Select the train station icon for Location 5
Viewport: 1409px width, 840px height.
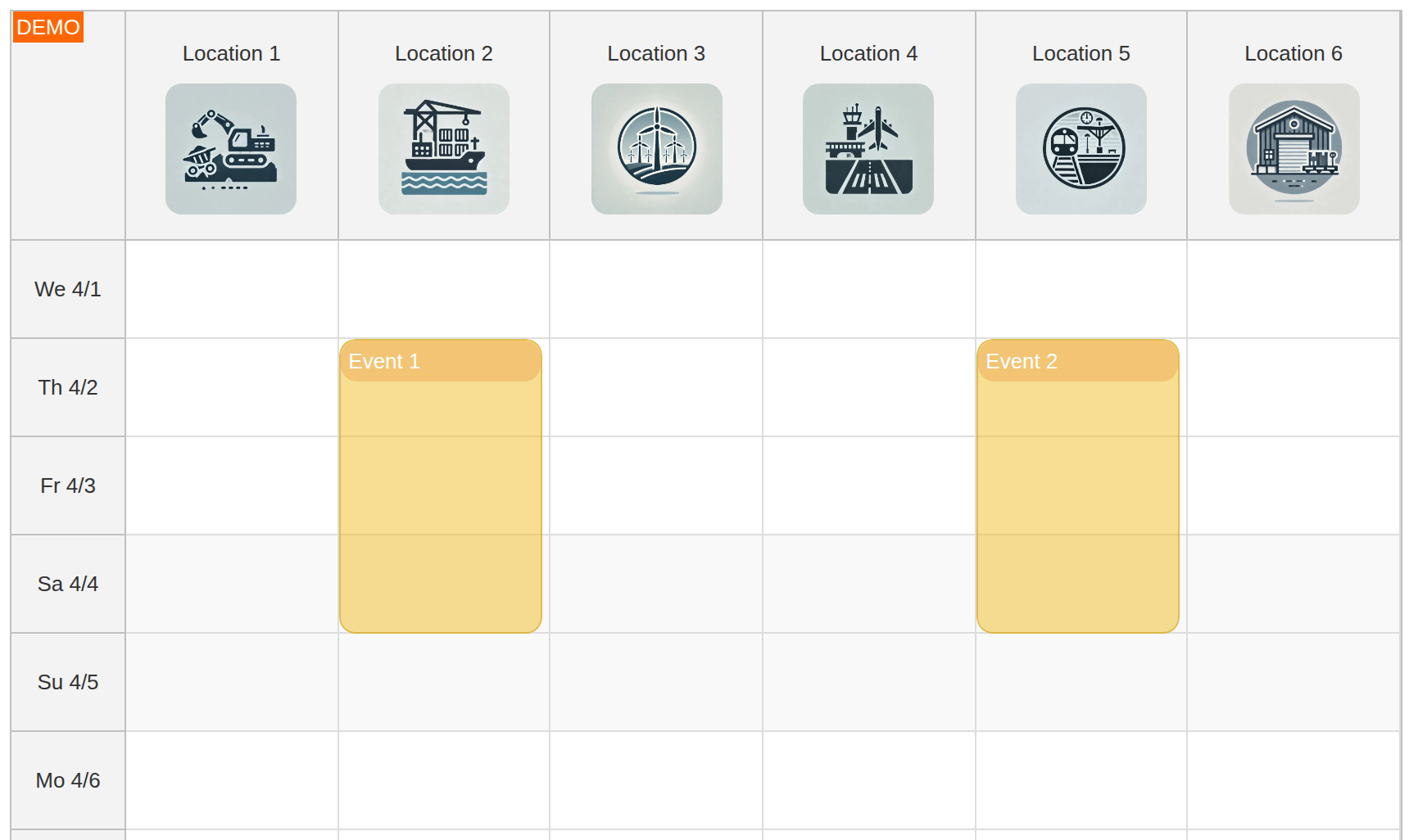(x=1081, y=149)
